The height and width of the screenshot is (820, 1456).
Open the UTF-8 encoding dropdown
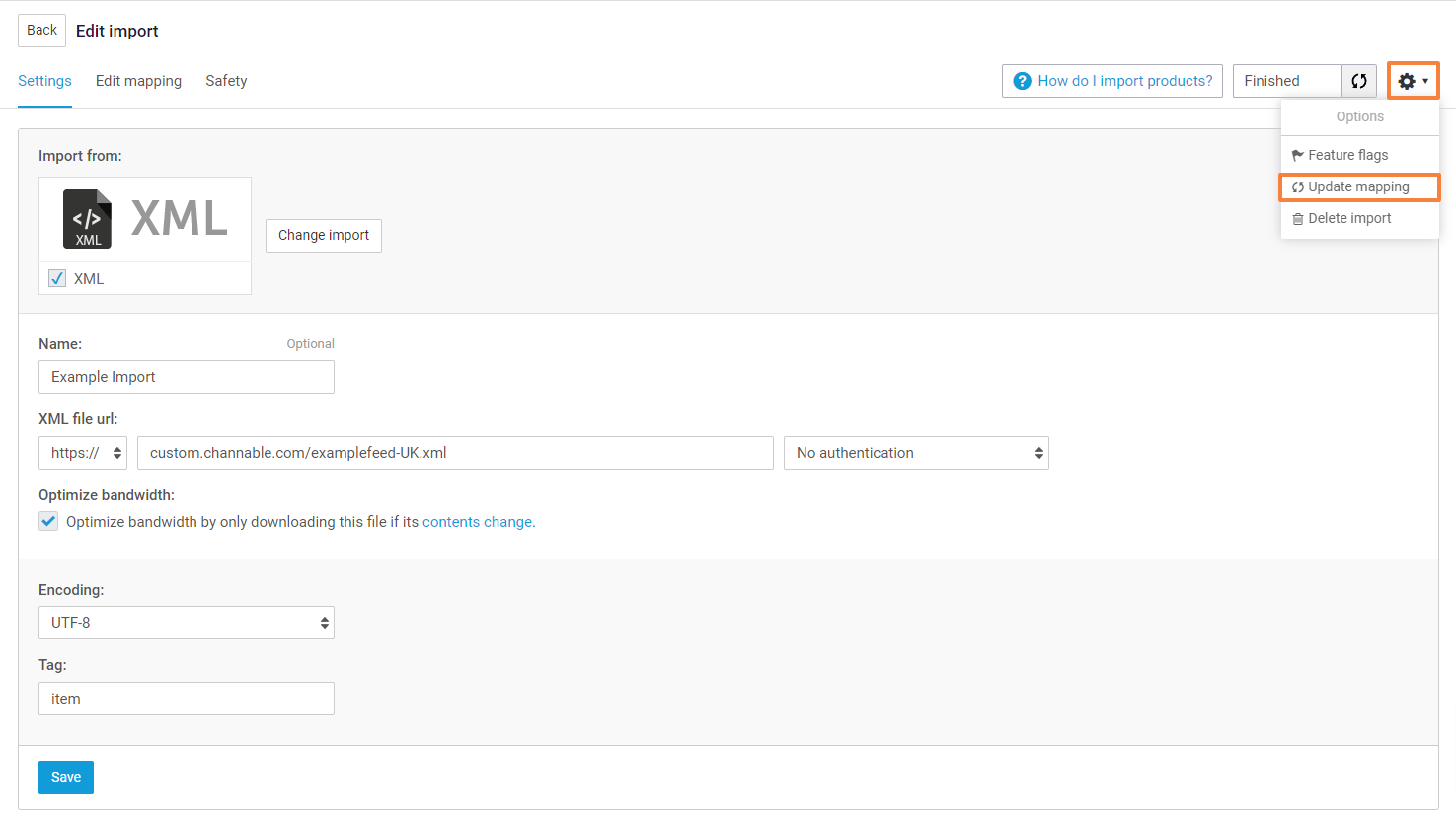[x=187, y=623]
